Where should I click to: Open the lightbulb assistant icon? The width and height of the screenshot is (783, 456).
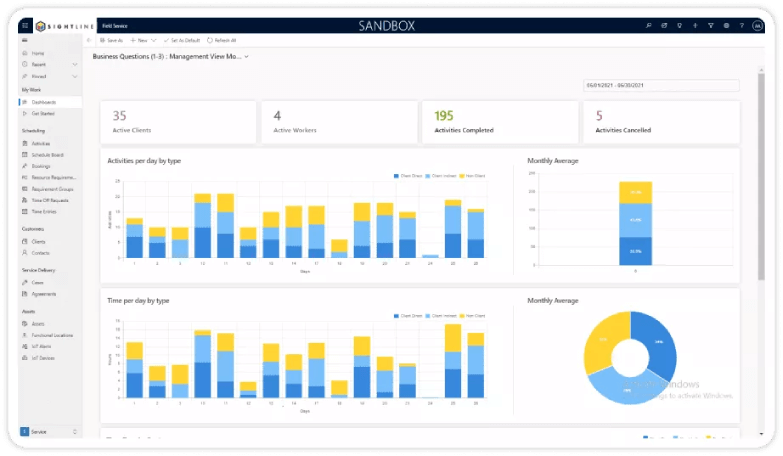pyautogui.click(x=679, y=25)
